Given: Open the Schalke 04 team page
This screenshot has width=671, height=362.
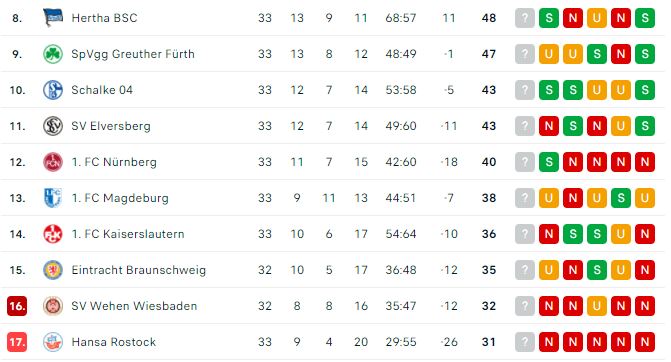Looking at the screenshot, I should (102, 90).
